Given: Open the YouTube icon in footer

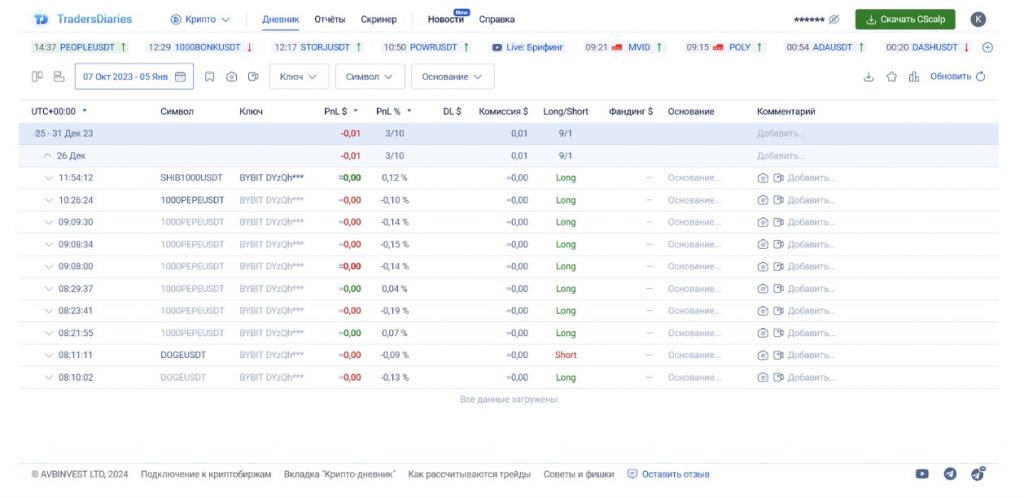Looking at the screenshot, I should [x=922, y=474].
